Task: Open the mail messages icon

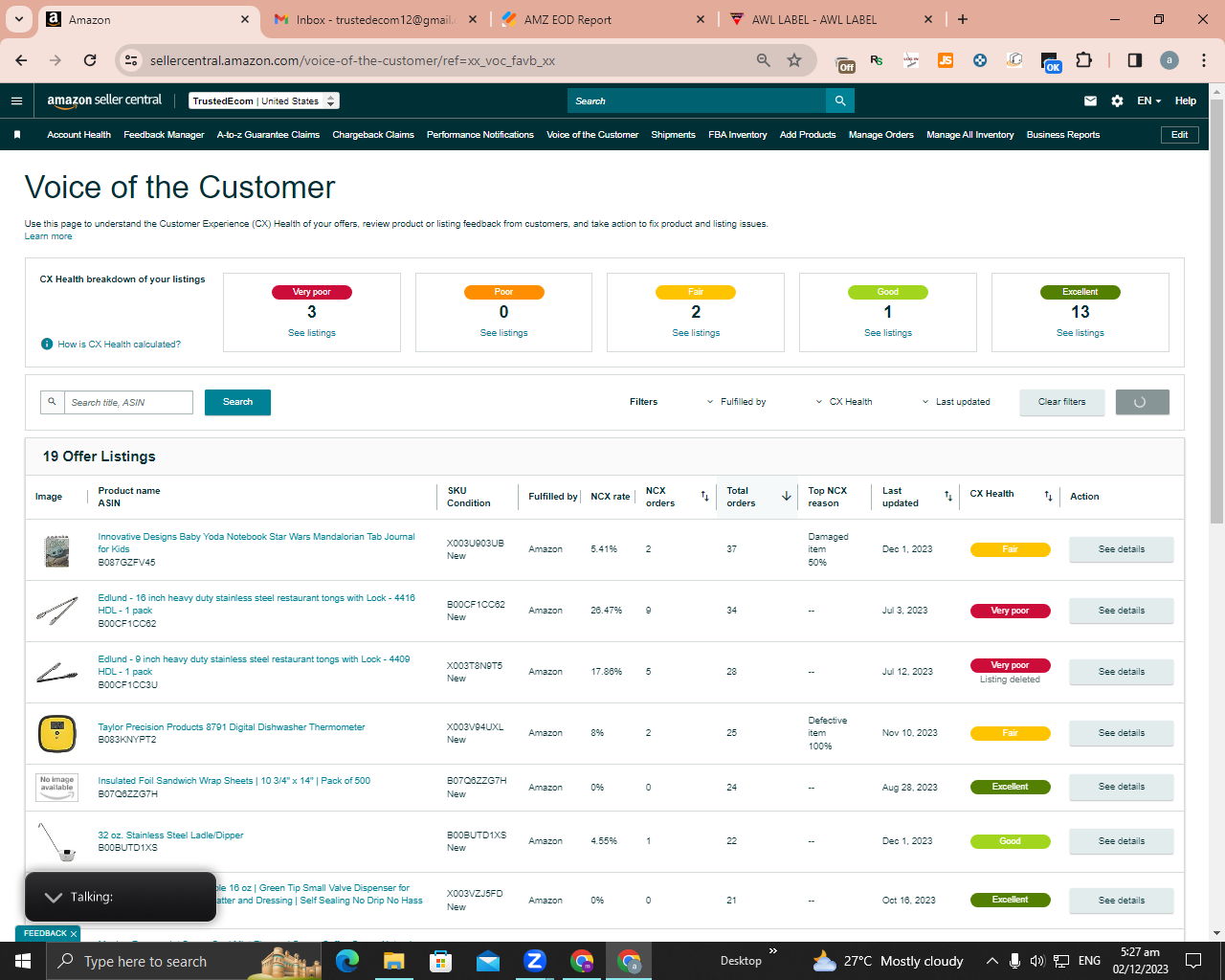Action: [x=1090, y=100]
